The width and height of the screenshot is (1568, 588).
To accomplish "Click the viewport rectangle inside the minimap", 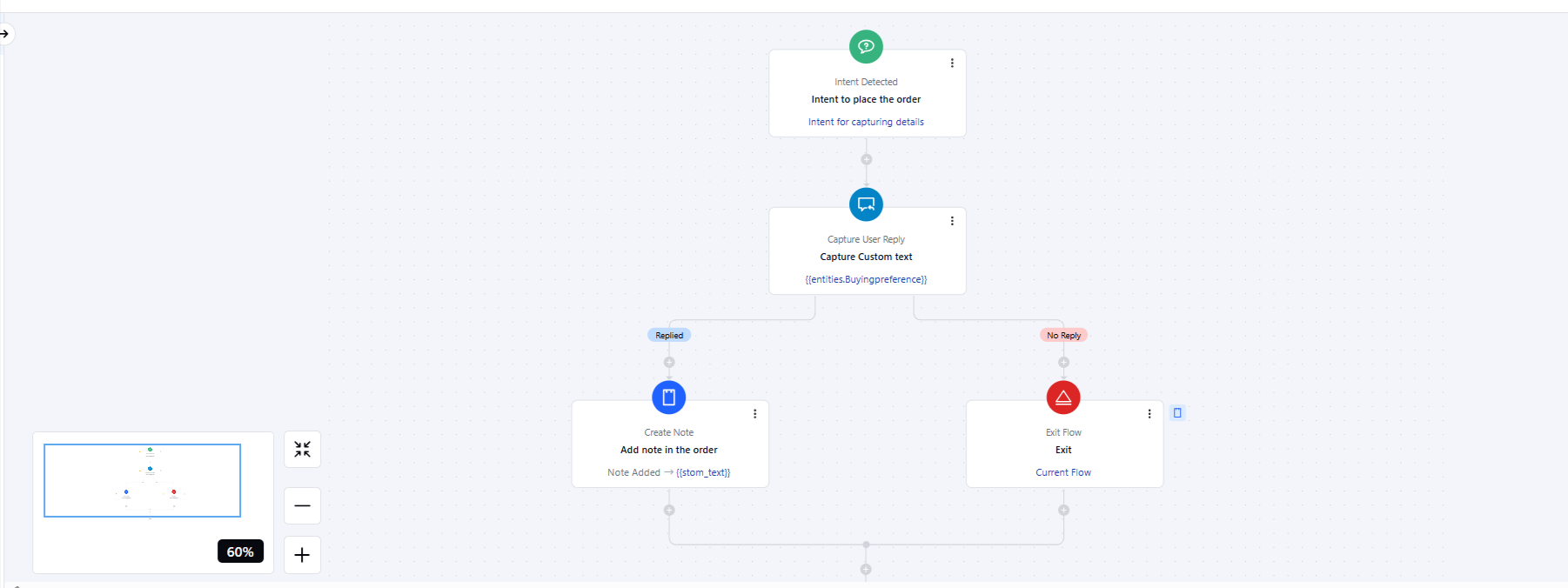I will (x=142, y=480).
